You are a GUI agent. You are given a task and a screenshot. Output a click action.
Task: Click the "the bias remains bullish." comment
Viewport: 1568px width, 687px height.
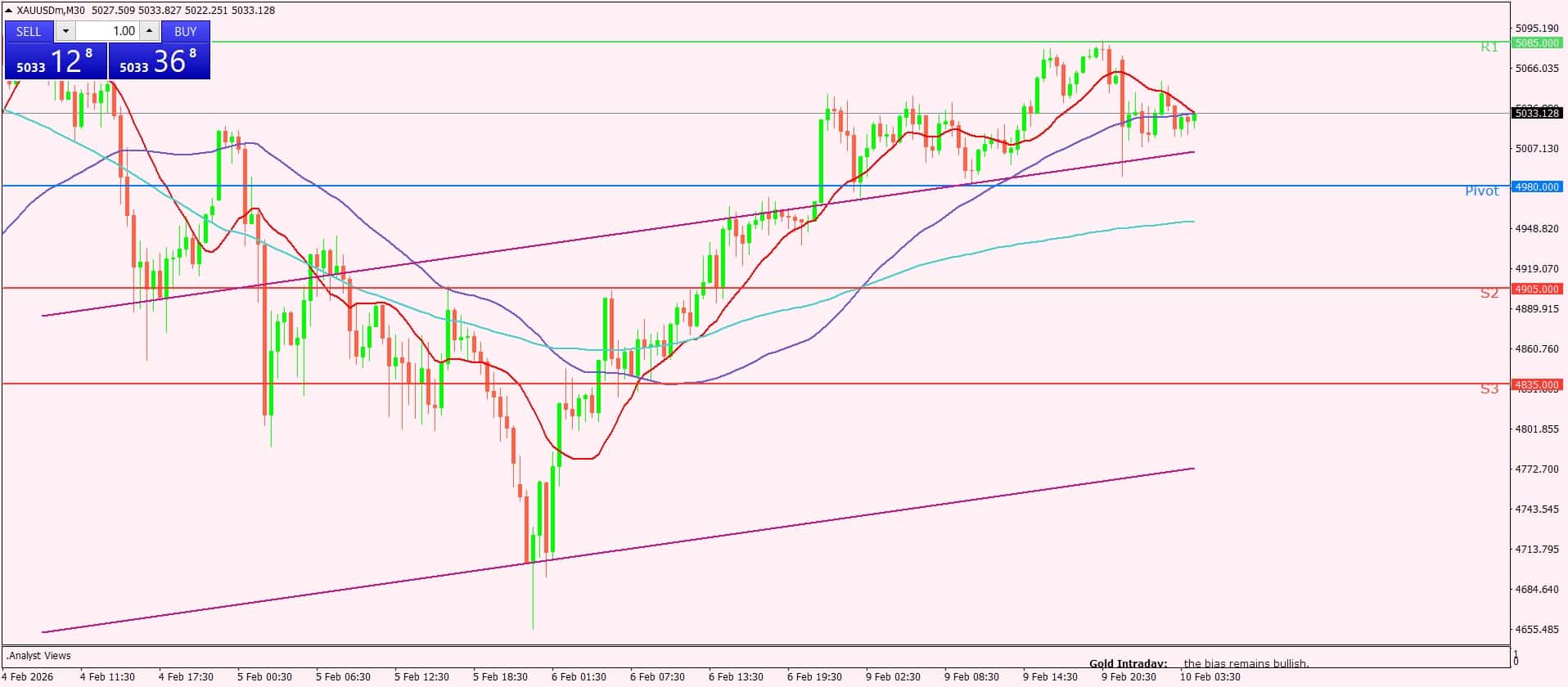(1246, 663)
